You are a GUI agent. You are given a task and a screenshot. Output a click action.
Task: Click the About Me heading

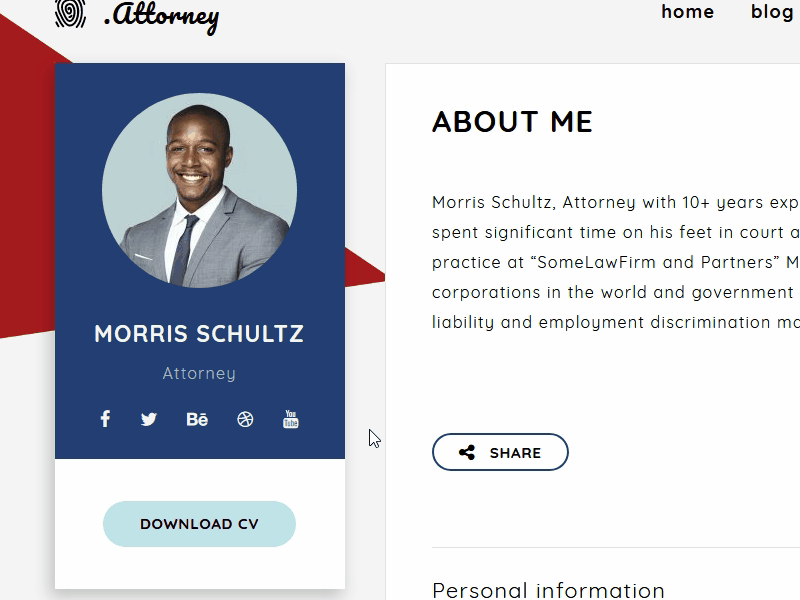[x=512, y=122]
